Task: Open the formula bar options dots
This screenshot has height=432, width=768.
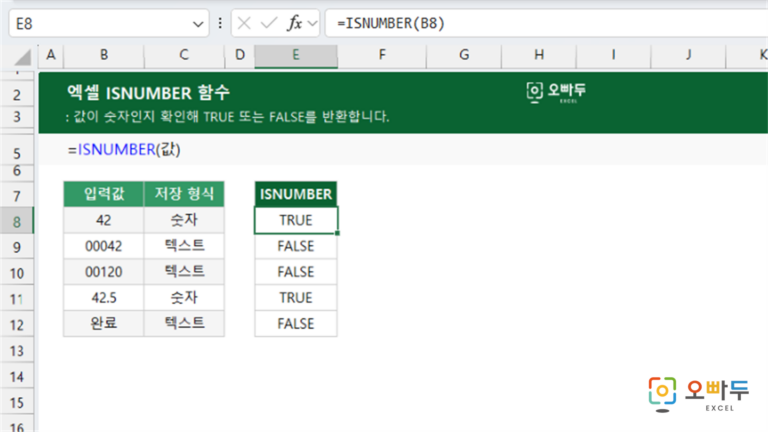Action: click(x=220, y=23)
